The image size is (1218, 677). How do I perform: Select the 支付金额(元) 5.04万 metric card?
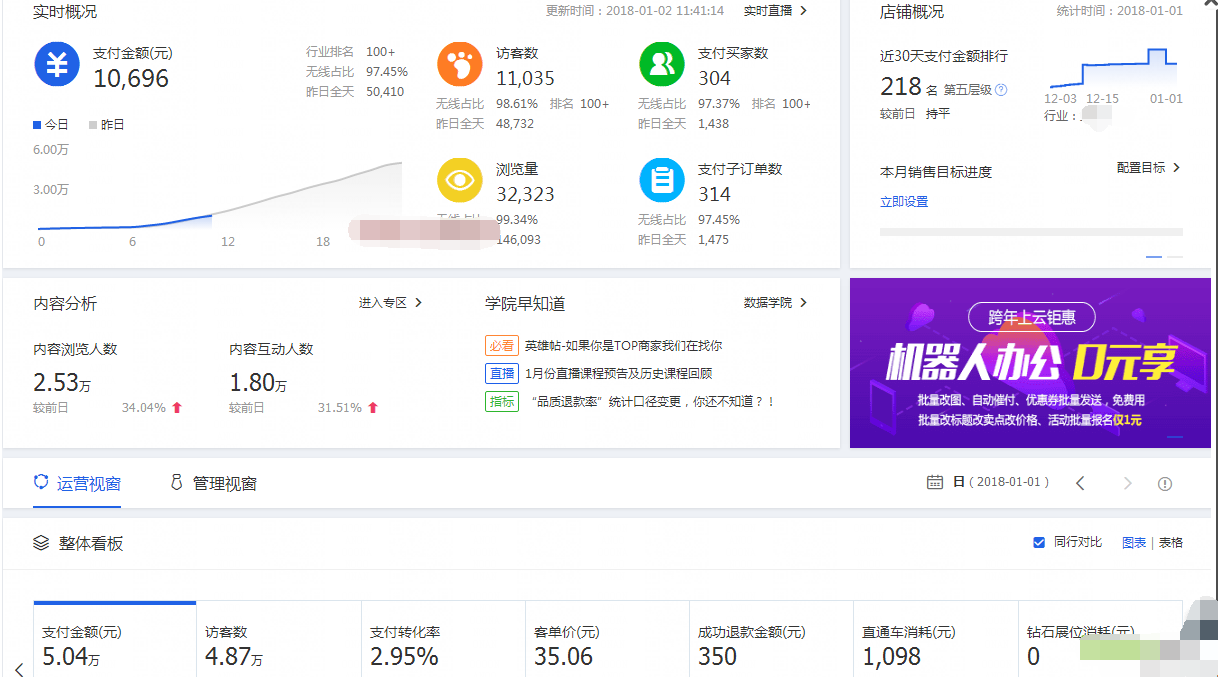tap(115, 640)
